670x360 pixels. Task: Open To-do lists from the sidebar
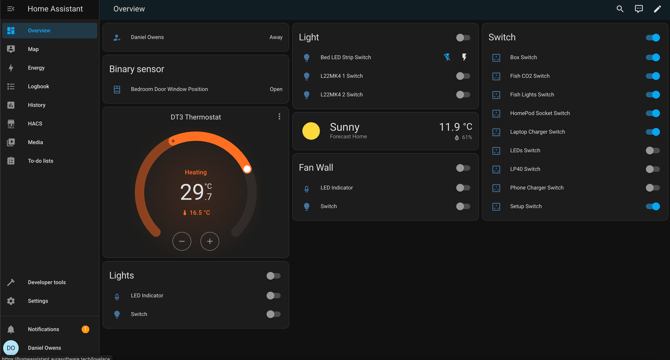pyautogui.click(x=50, y=161)
